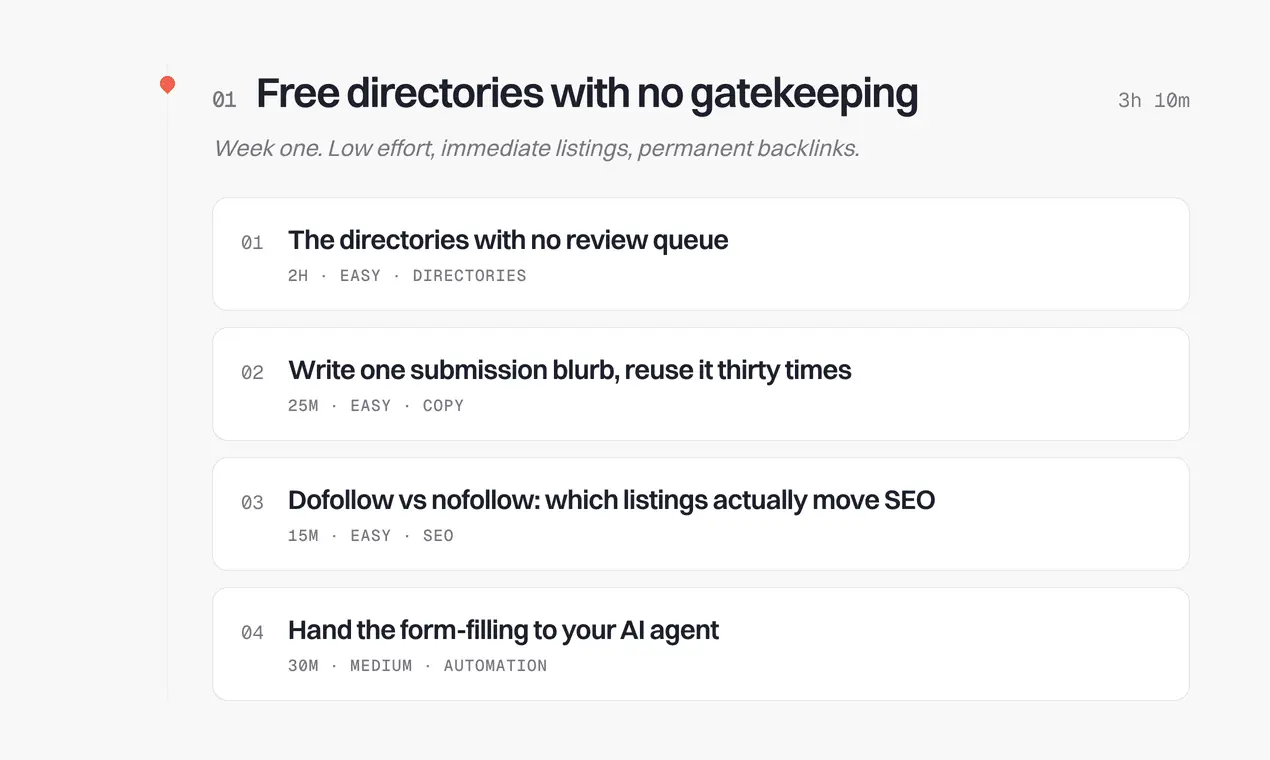
Task: Click the DIRECTORIES tag on first card
Action: (x=469, y=276)
